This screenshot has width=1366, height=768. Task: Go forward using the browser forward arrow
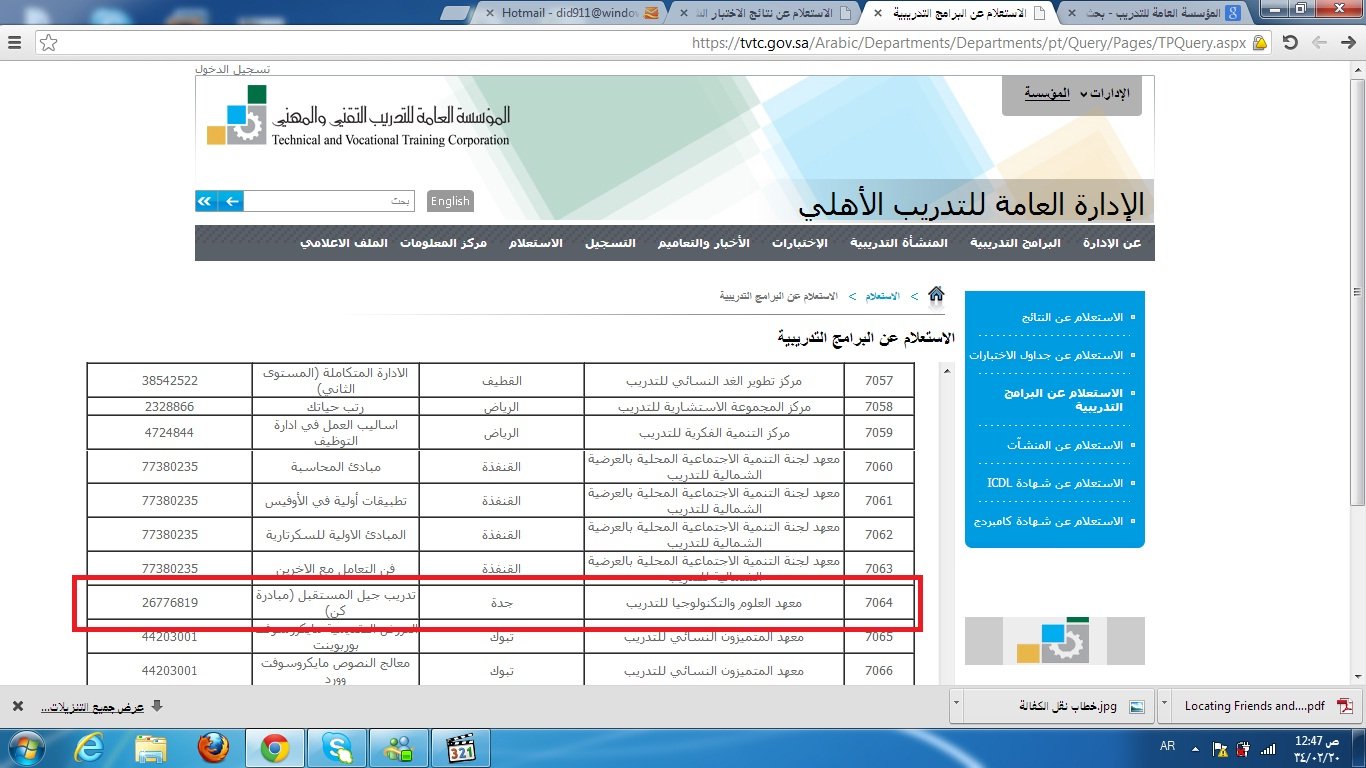[1320, 43]
